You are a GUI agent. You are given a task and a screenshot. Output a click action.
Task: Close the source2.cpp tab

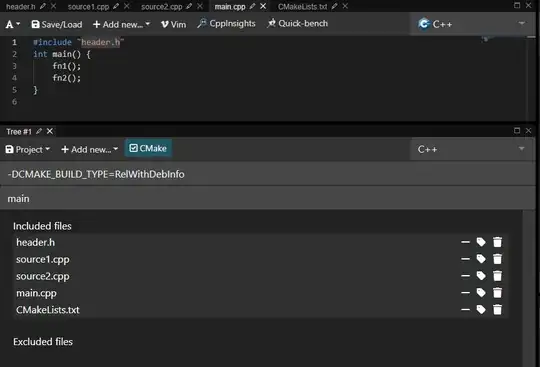[200, 6]
